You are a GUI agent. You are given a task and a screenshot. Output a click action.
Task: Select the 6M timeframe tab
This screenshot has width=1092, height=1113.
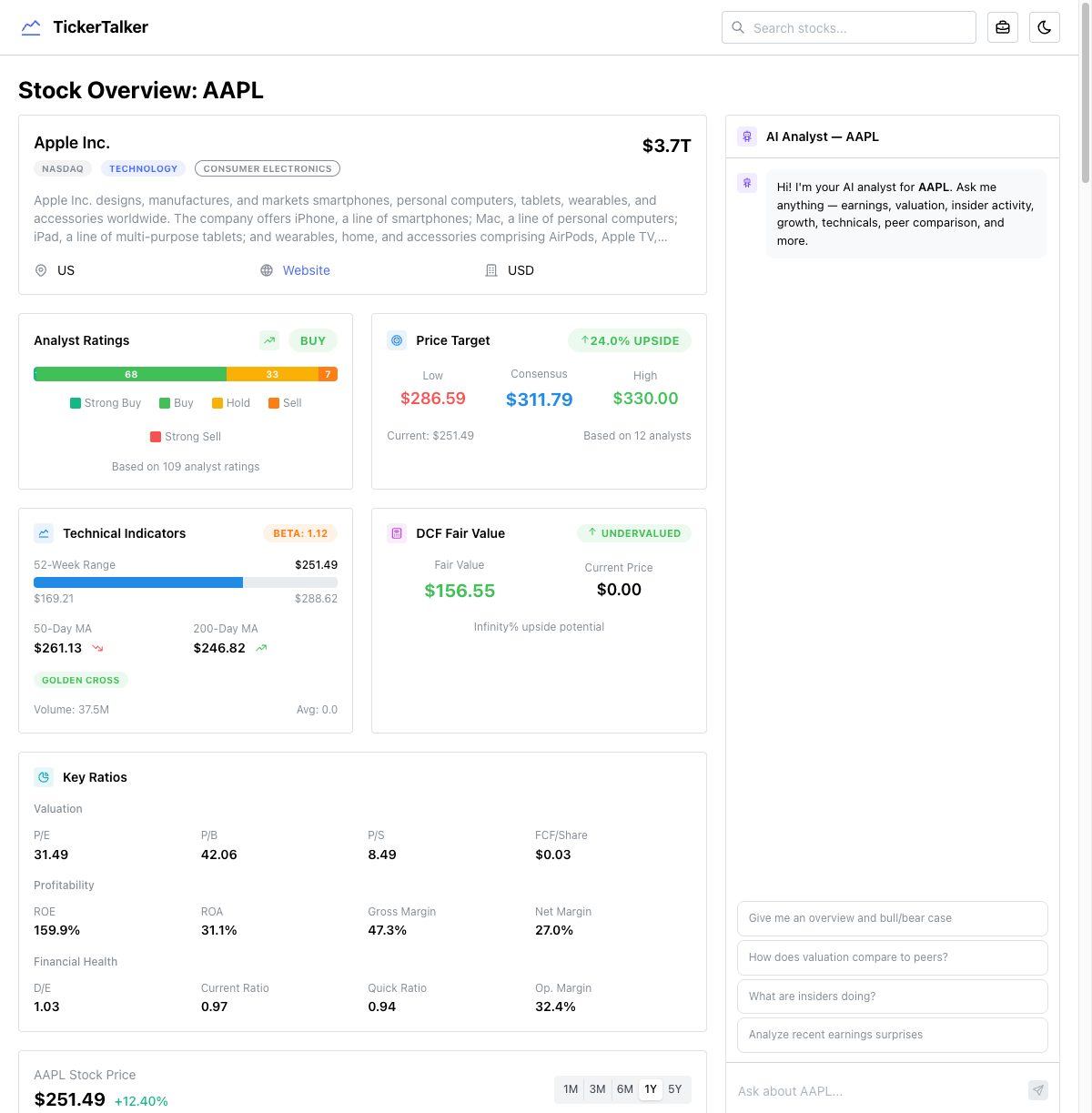624,1088
